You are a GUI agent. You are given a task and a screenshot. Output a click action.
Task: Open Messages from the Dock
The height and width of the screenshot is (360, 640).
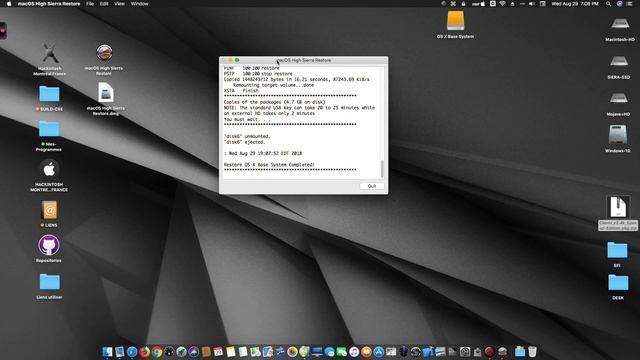[x=329, y=351]
